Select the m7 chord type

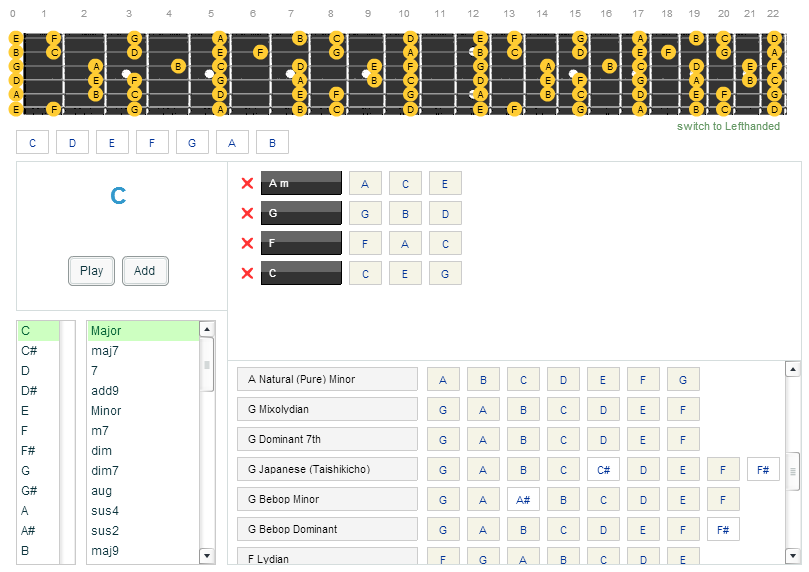coord(143,431)
